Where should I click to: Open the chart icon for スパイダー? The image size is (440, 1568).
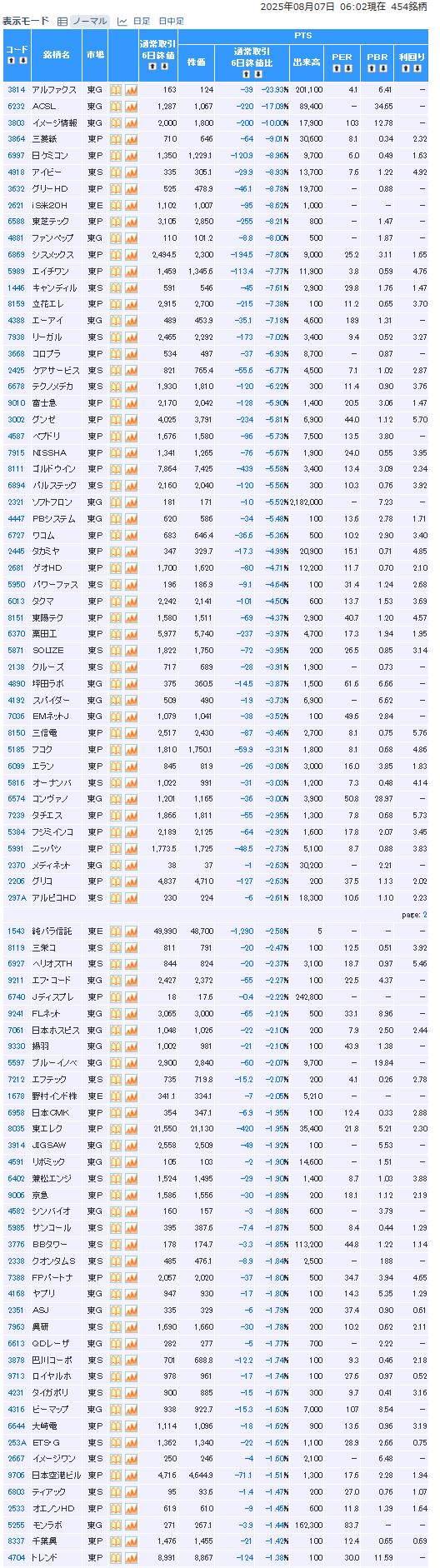coord(131,701)
